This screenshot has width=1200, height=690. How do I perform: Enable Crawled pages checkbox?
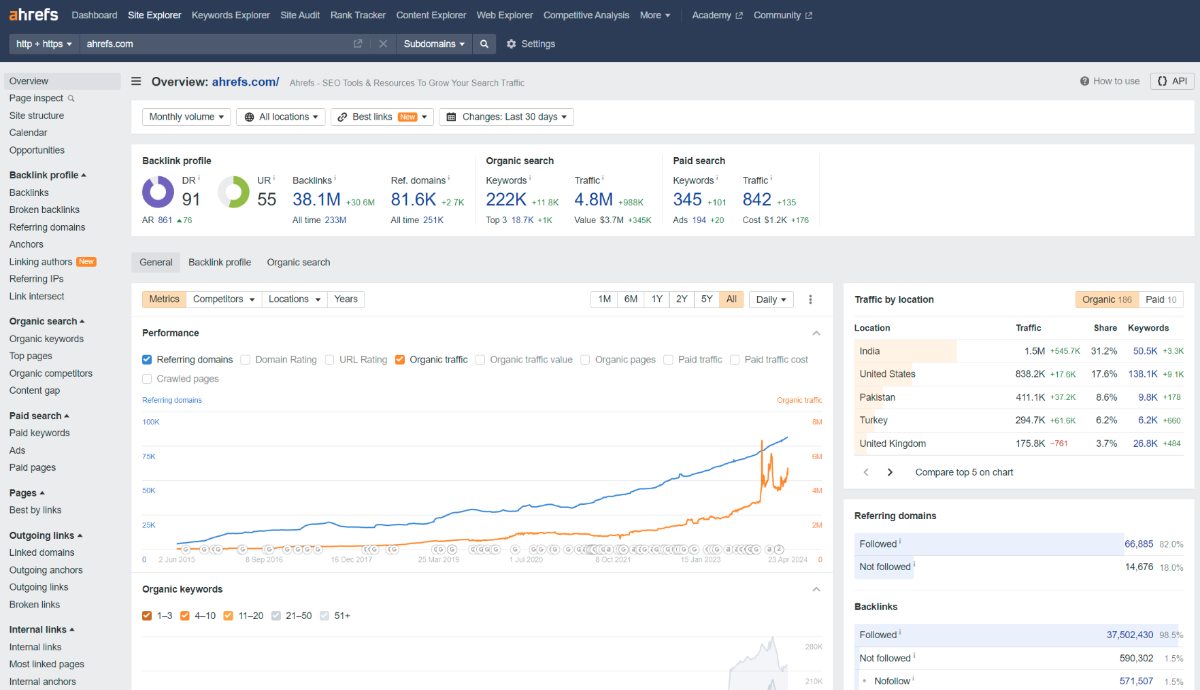point(147,379)
